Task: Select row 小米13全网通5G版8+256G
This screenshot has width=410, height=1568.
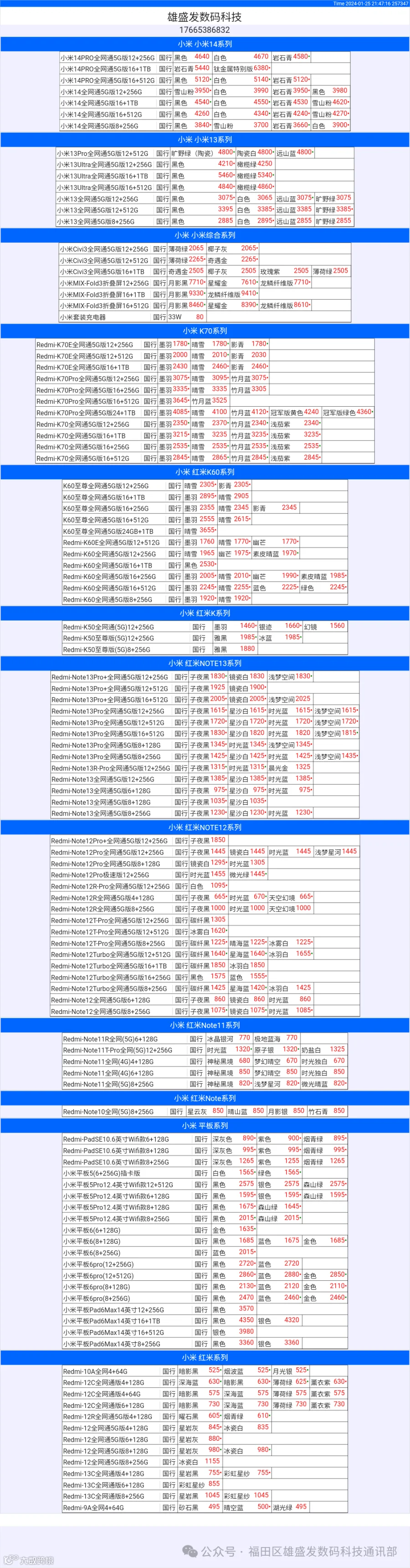Action: point(205,221)
